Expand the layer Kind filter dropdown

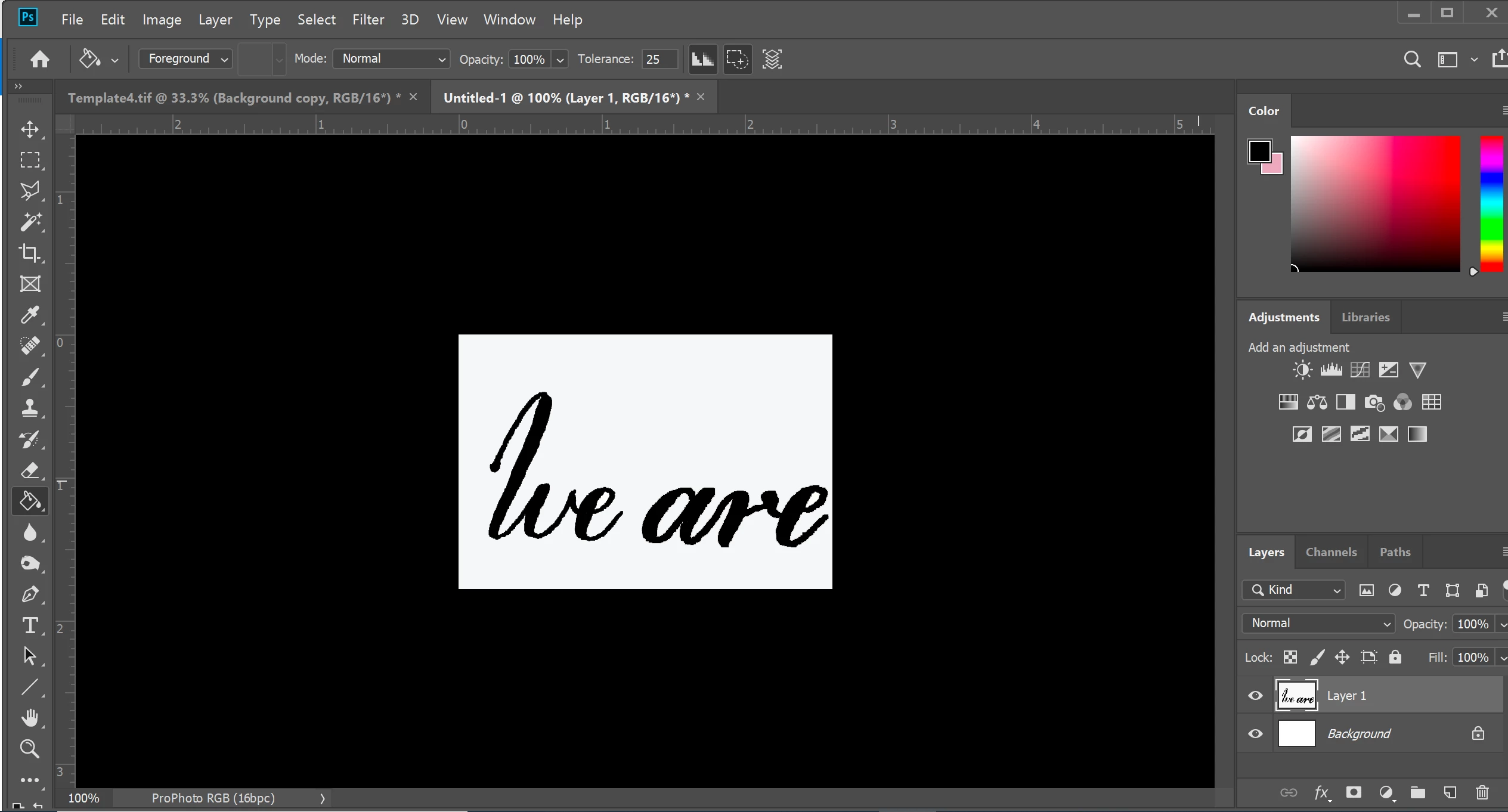point(1294,590)
